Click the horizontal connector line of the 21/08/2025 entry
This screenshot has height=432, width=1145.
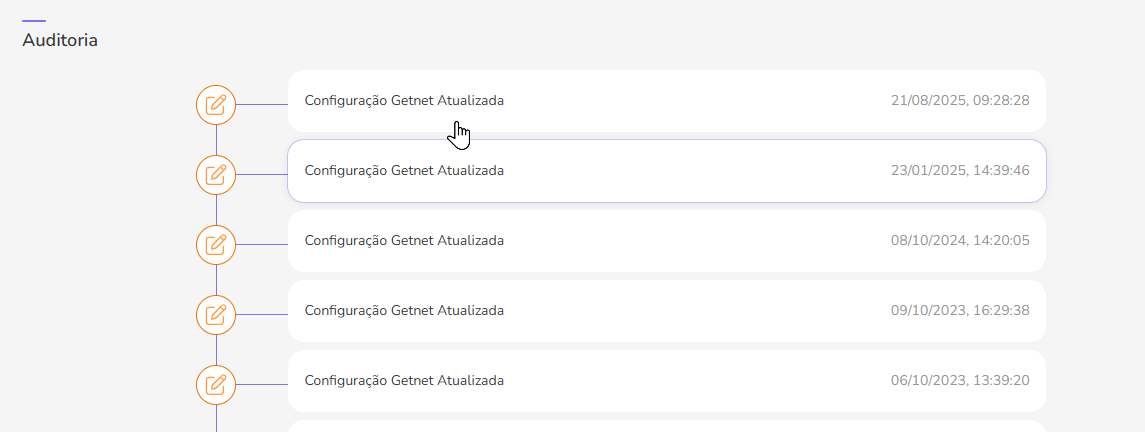click(x=262, y=104)
